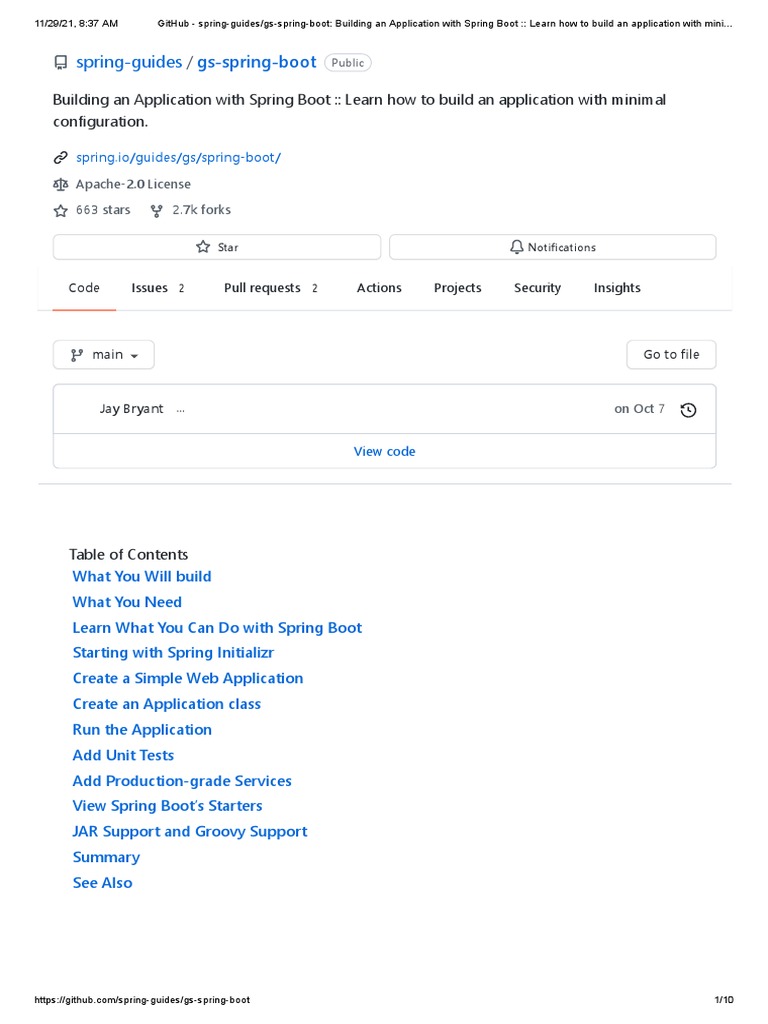Image resolution: width=768 pixels, height=1024 pixels.
Task: Open commit history clock icon
Action: click(688, 410)
